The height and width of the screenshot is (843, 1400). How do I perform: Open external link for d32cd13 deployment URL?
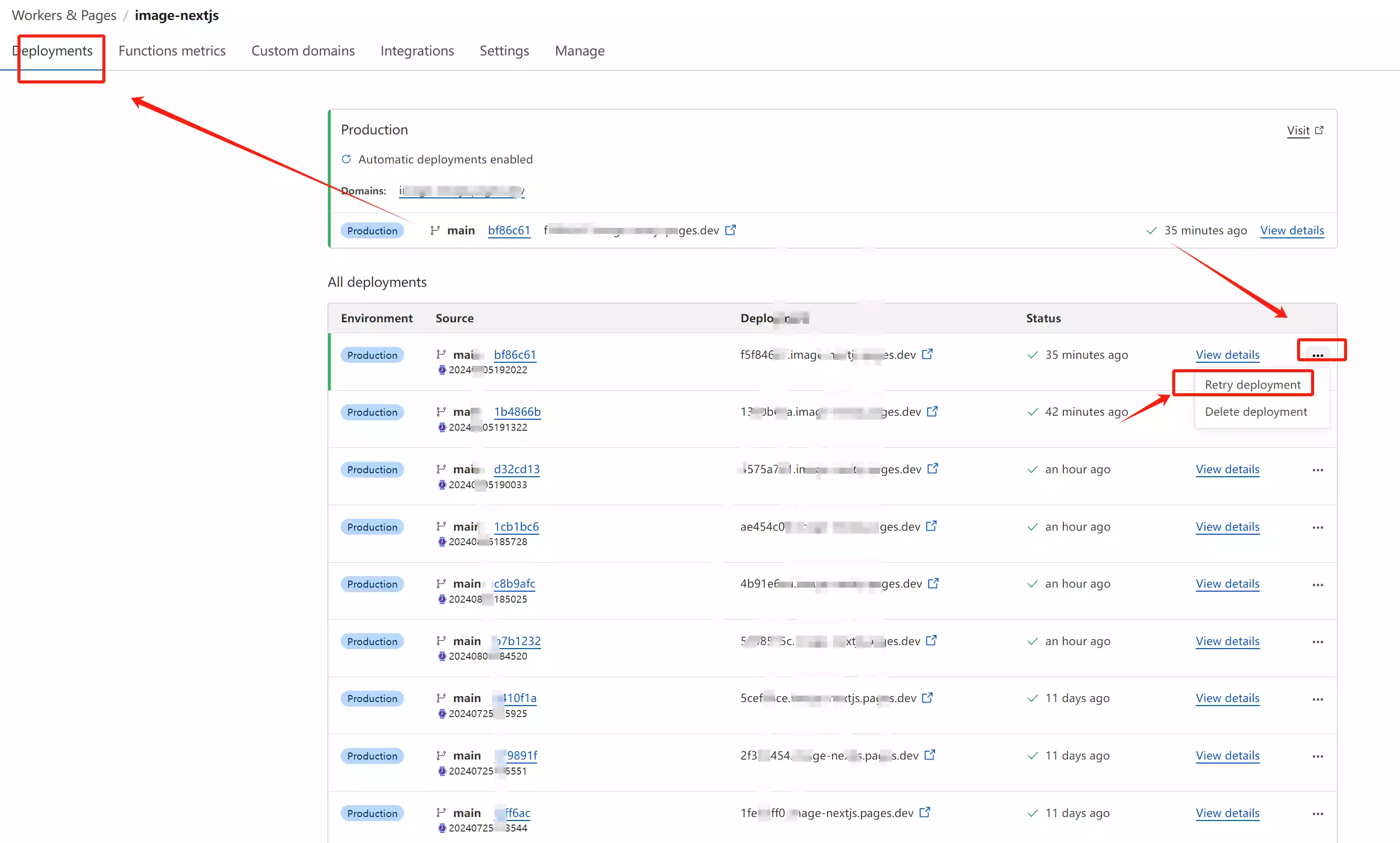click(x=932, y=469)
